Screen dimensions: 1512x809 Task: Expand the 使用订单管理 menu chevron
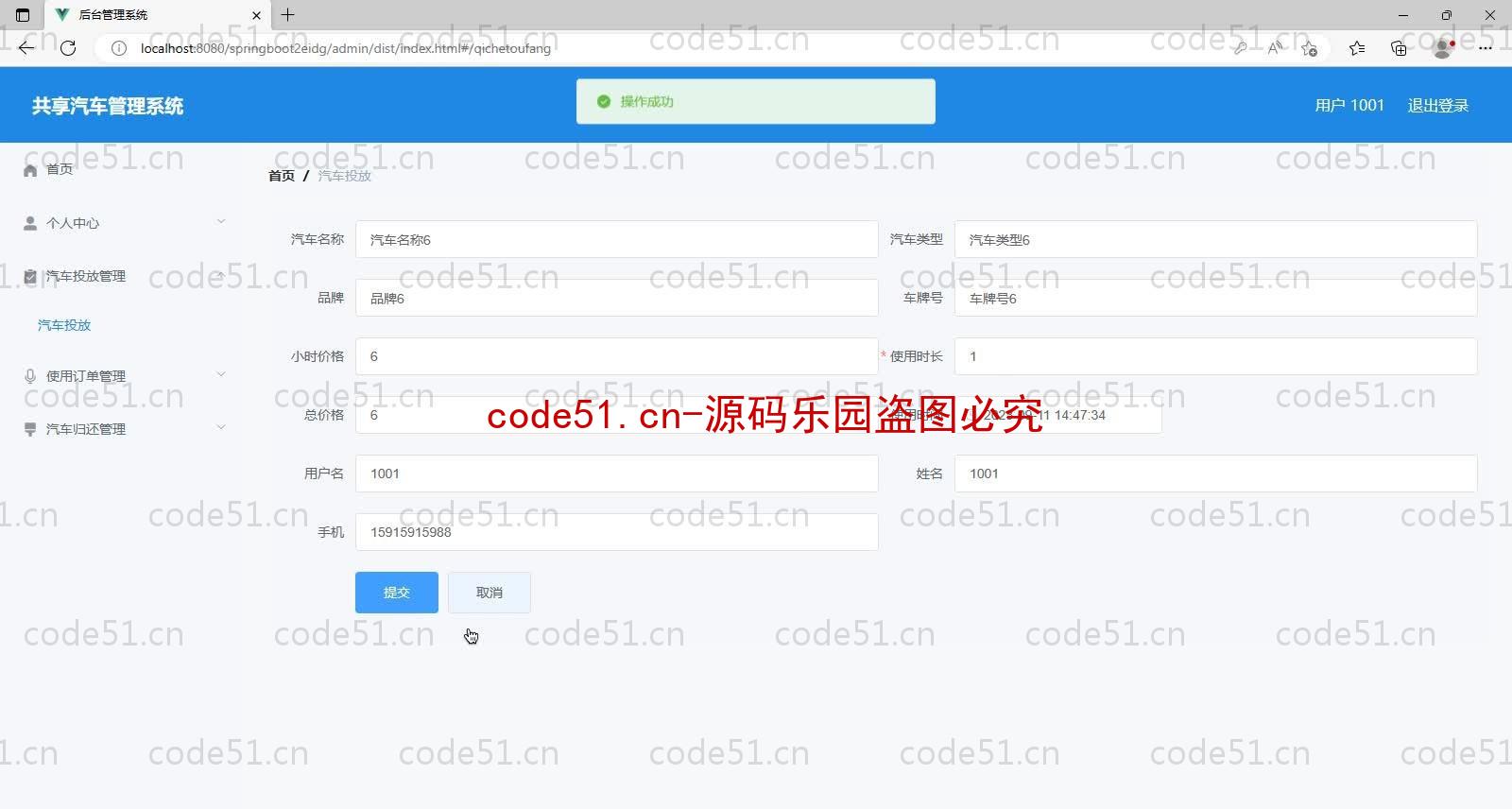[x=221, y=374]
